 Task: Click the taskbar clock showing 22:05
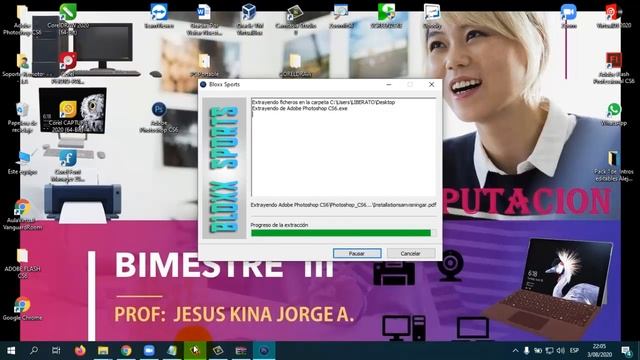[600, 351]
